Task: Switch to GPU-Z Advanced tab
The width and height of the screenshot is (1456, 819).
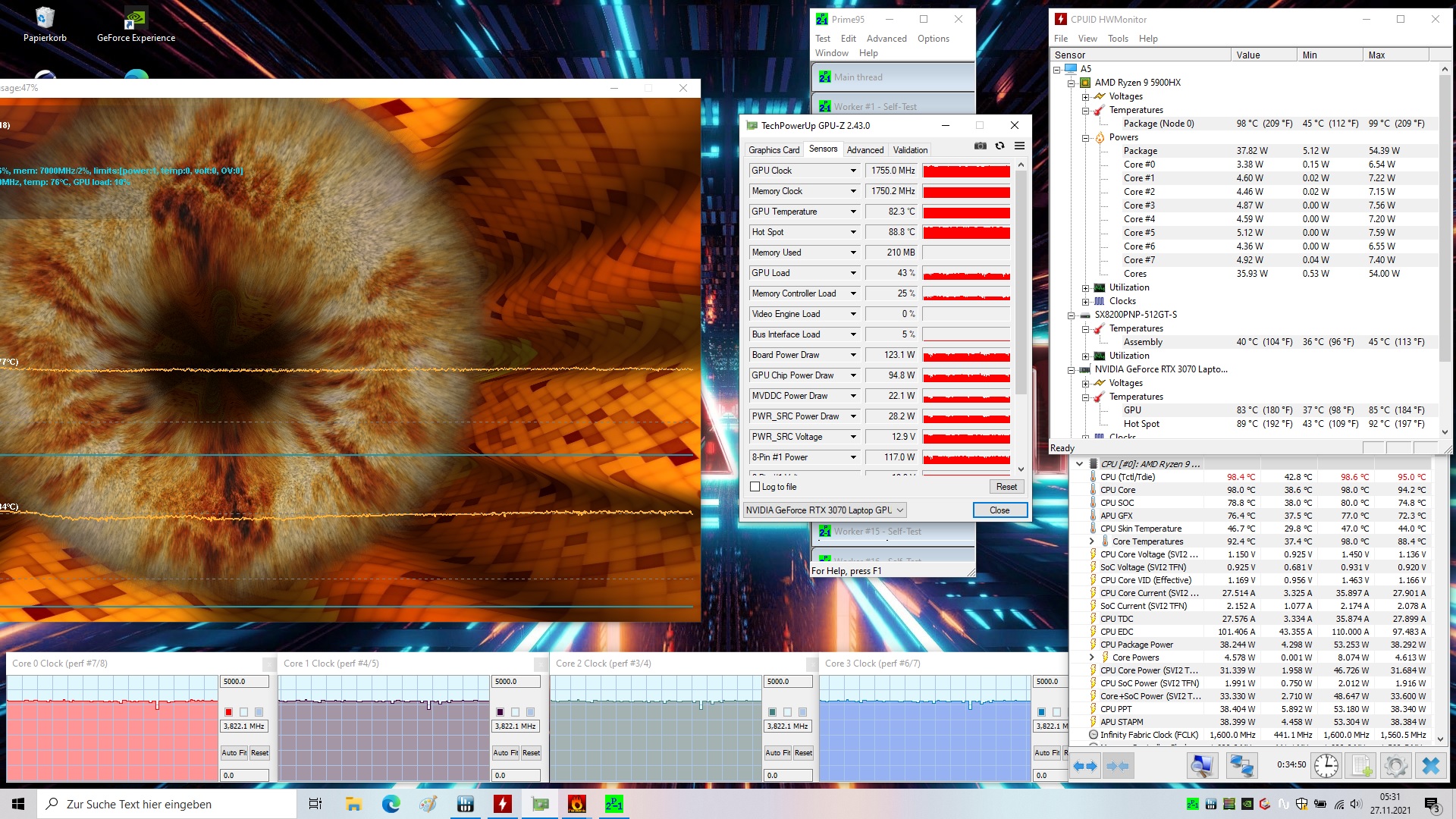Action: [x=864, y=150]
